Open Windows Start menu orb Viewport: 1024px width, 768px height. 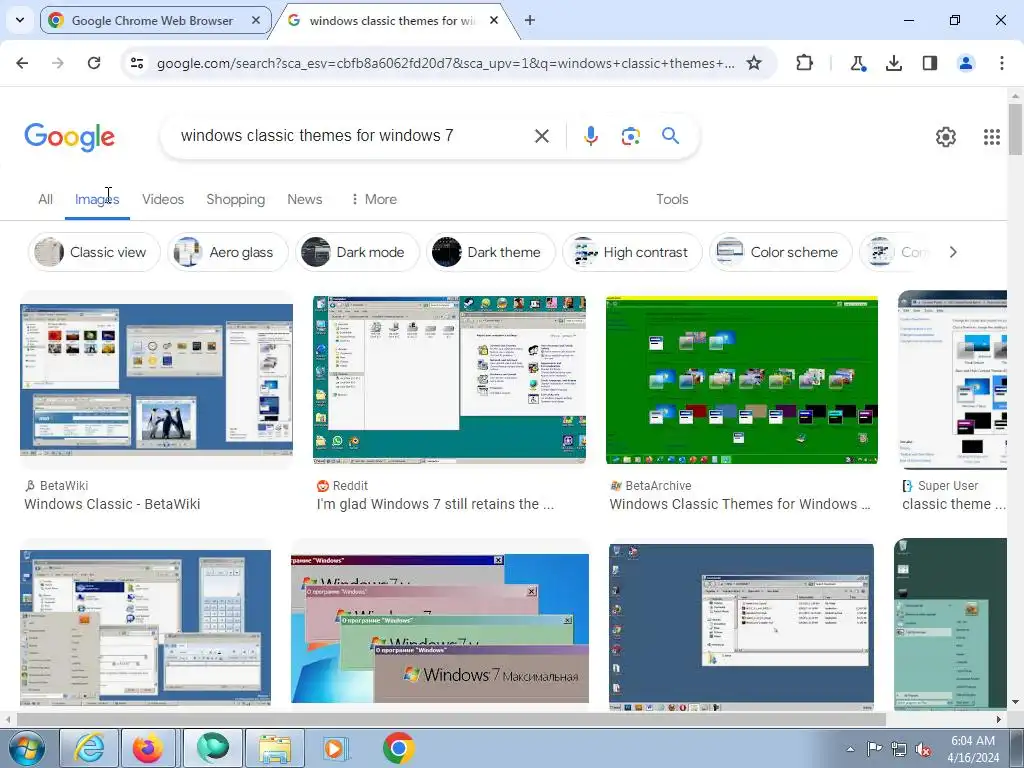pos(26,748)
